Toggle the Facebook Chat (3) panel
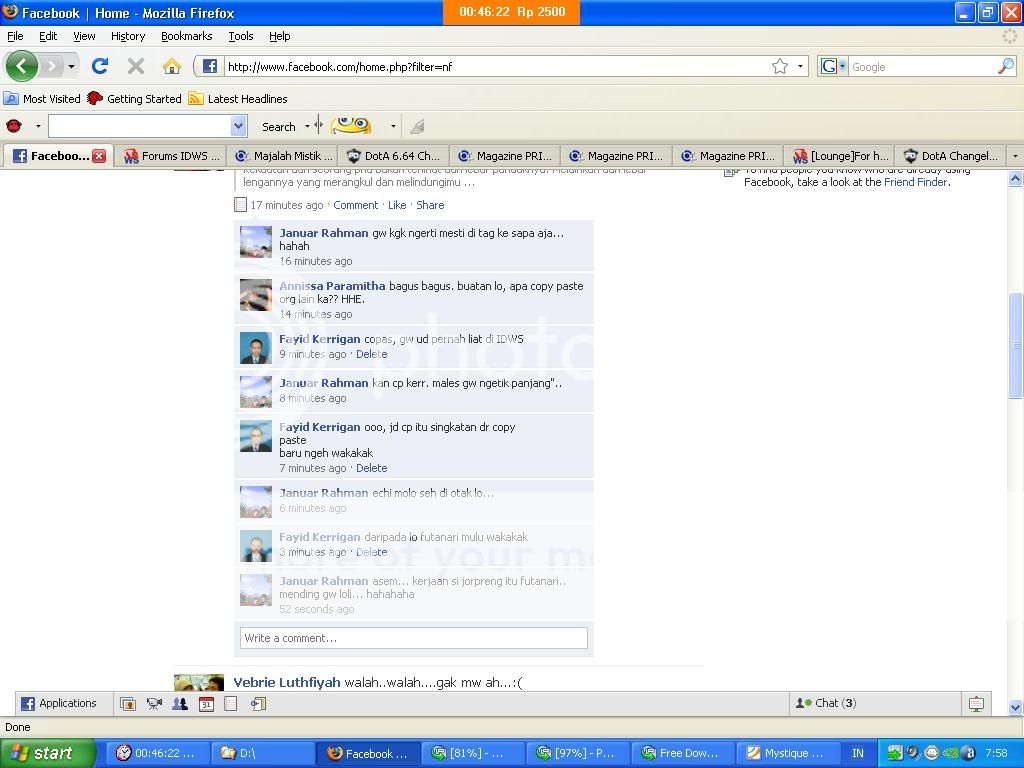 point(876,703)
